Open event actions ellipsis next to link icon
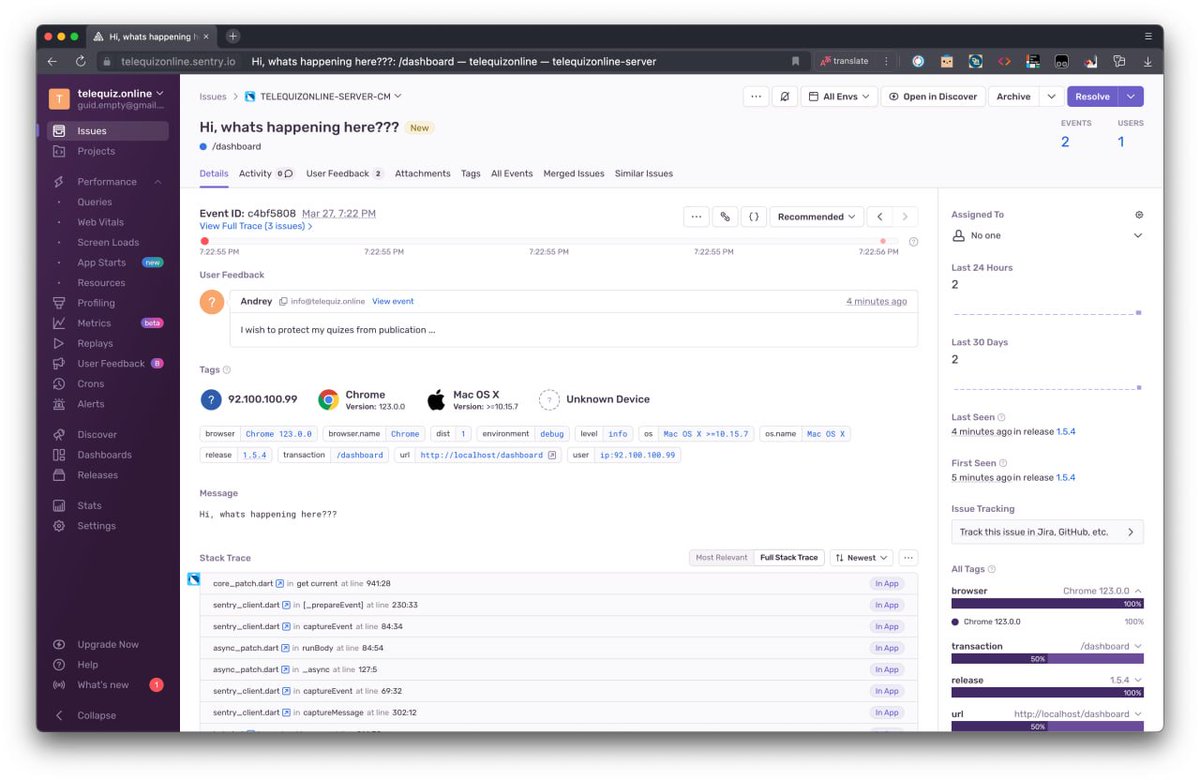The image size is (1200, 780). [x=696, y=217]
